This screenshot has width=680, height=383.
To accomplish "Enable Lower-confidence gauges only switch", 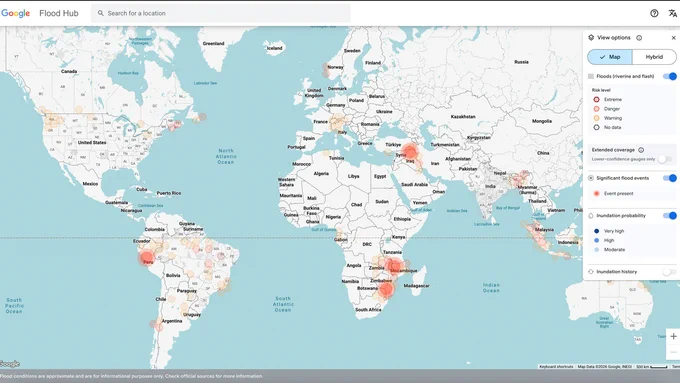I will pos(665,159).
